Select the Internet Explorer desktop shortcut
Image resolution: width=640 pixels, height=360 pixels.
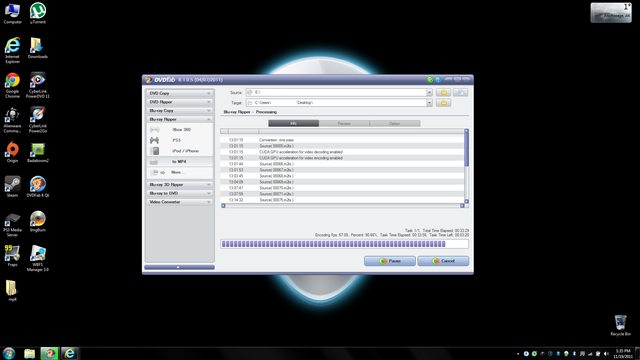click(12, 50)
